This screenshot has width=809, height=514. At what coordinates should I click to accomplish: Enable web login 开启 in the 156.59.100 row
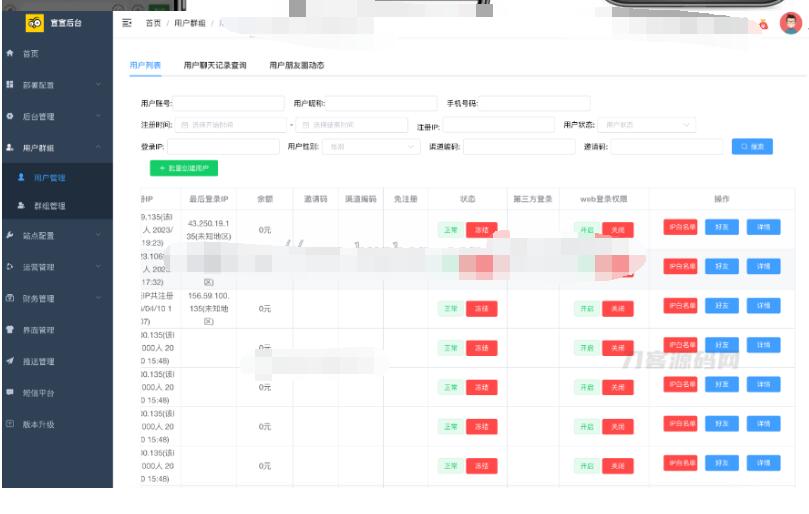(x=587, y=309)
